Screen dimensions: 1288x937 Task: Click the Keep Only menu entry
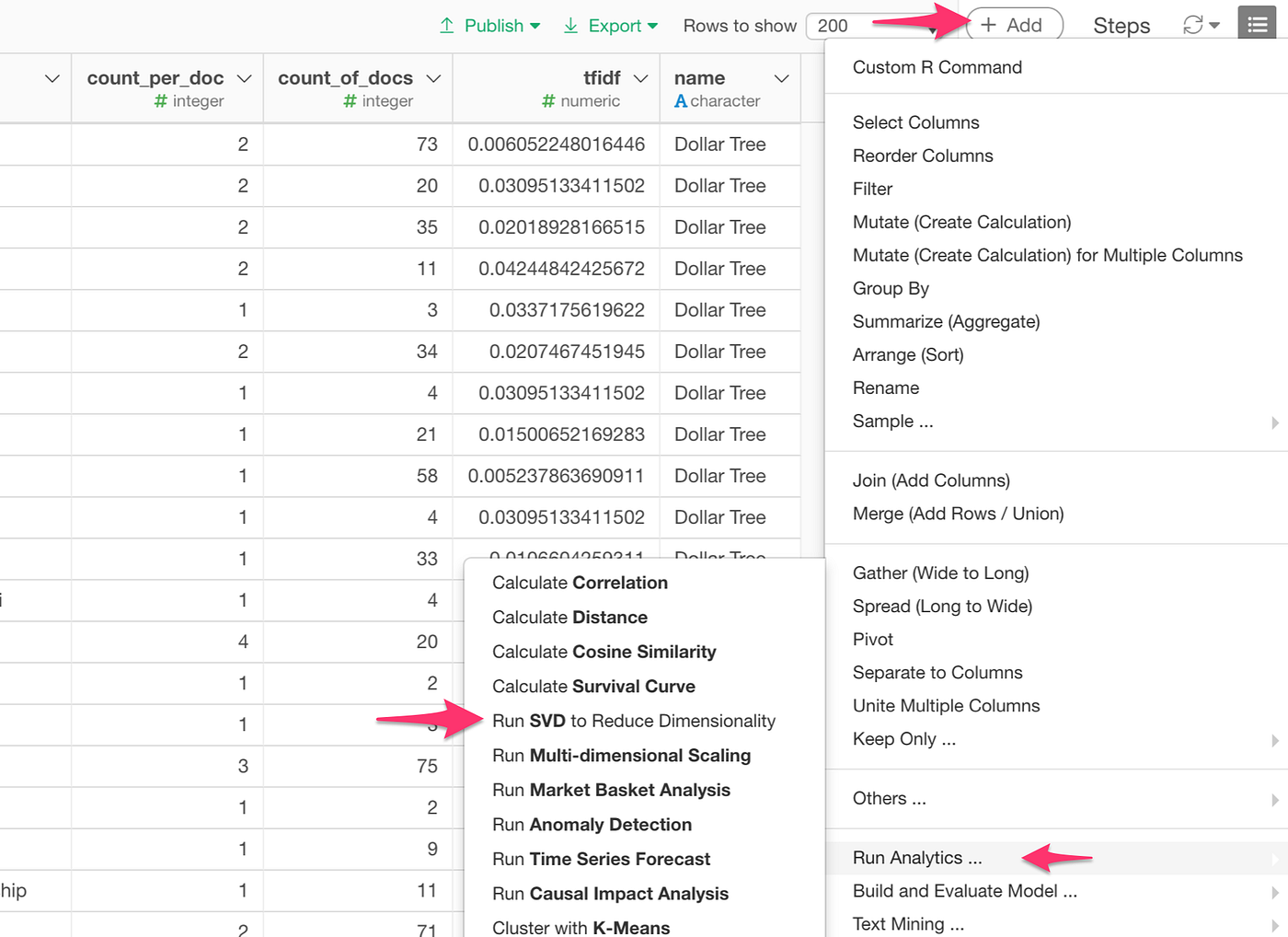pos(903,738)
